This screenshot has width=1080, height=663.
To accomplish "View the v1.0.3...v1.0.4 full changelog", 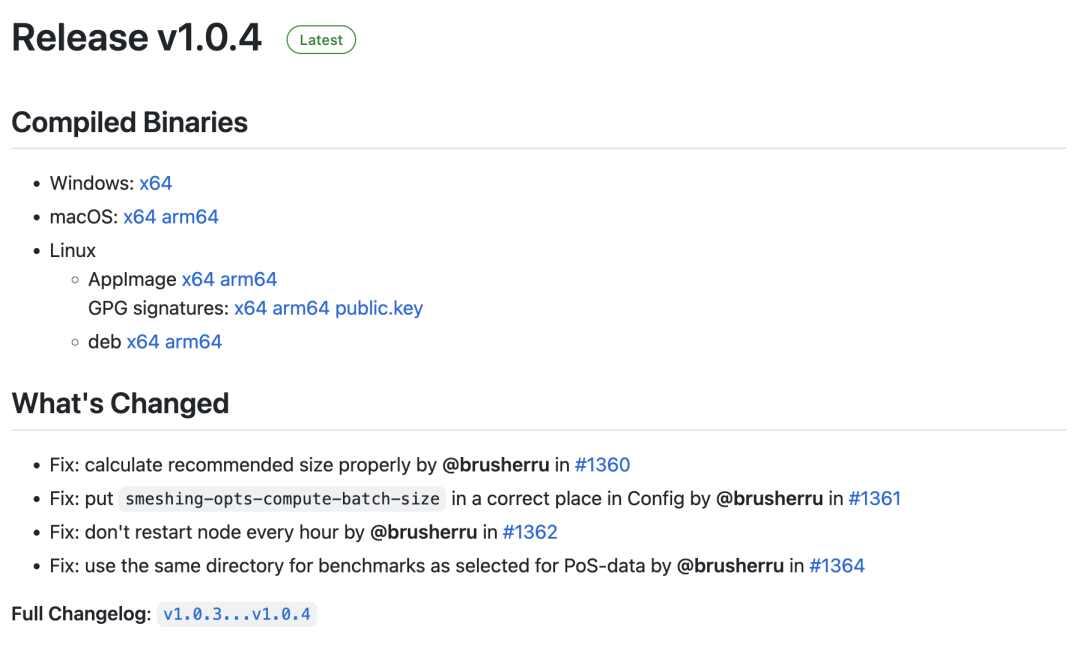I will [237, 614].
